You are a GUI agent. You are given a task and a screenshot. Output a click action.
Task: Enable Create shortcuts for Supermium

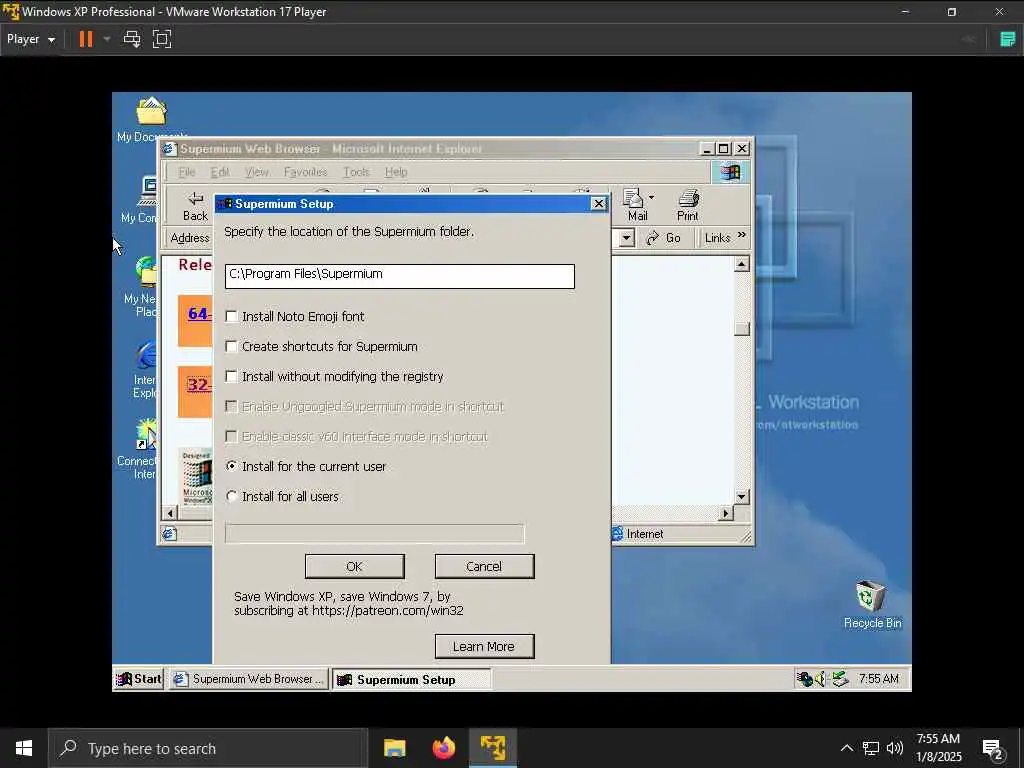point(231,347)
